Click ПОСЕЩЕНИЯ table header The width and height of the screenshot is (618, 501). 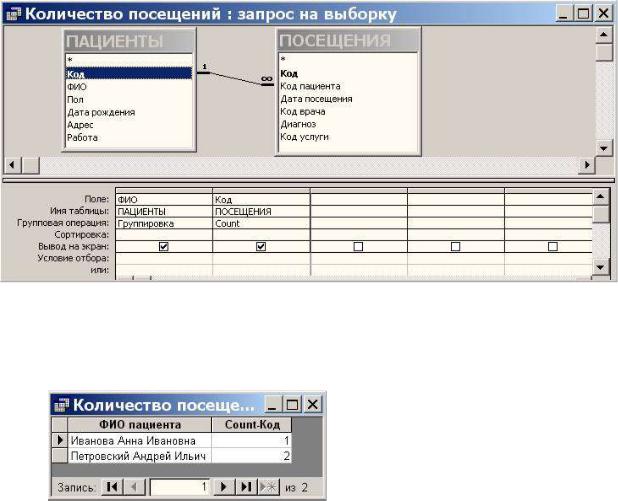pyautogui.click(x=348, y=40)
